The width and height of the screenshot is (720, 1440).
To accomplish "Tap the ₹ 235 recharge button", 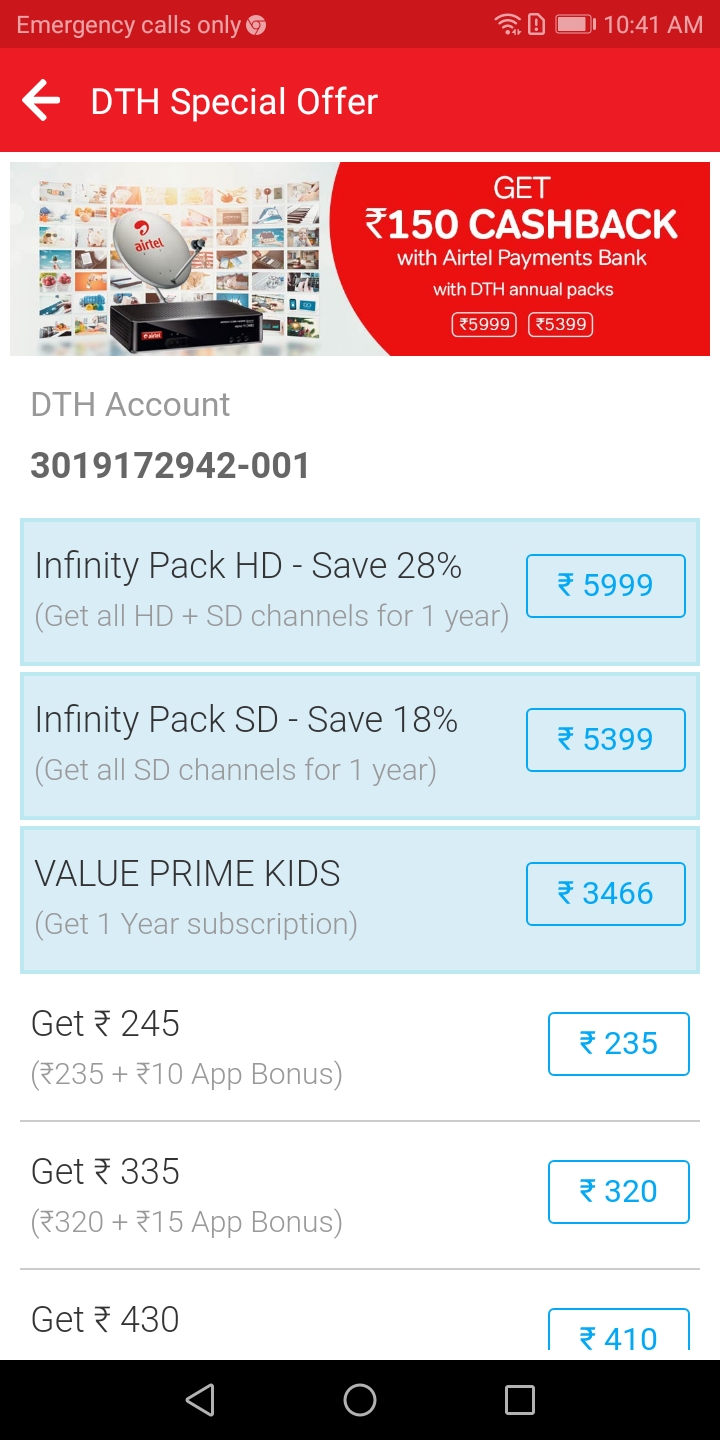I will pyautogui.click(x=618, y=1044).
